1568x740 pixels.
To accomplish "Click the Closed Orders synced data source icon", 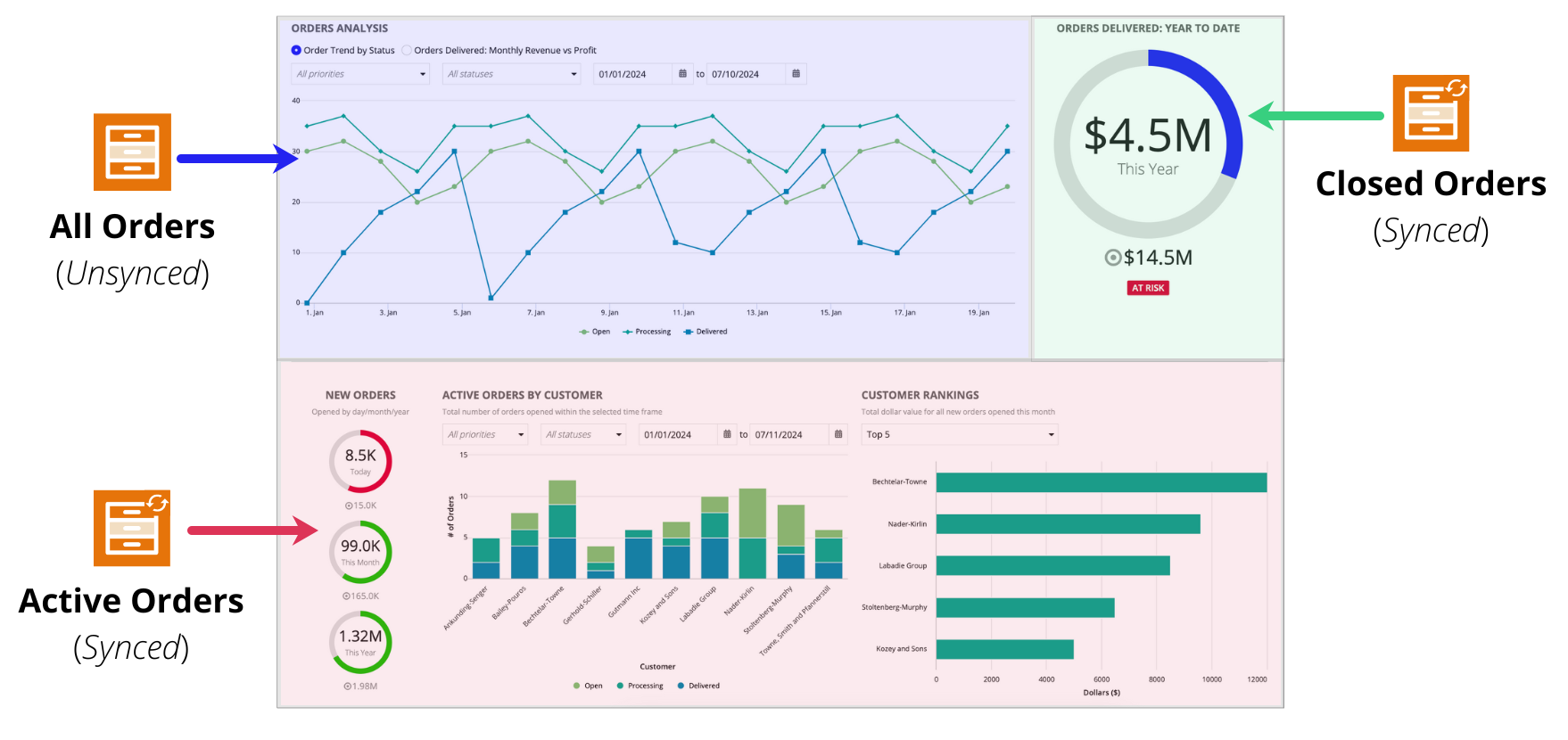I will pyautogui.click(x=1431, y=113).
